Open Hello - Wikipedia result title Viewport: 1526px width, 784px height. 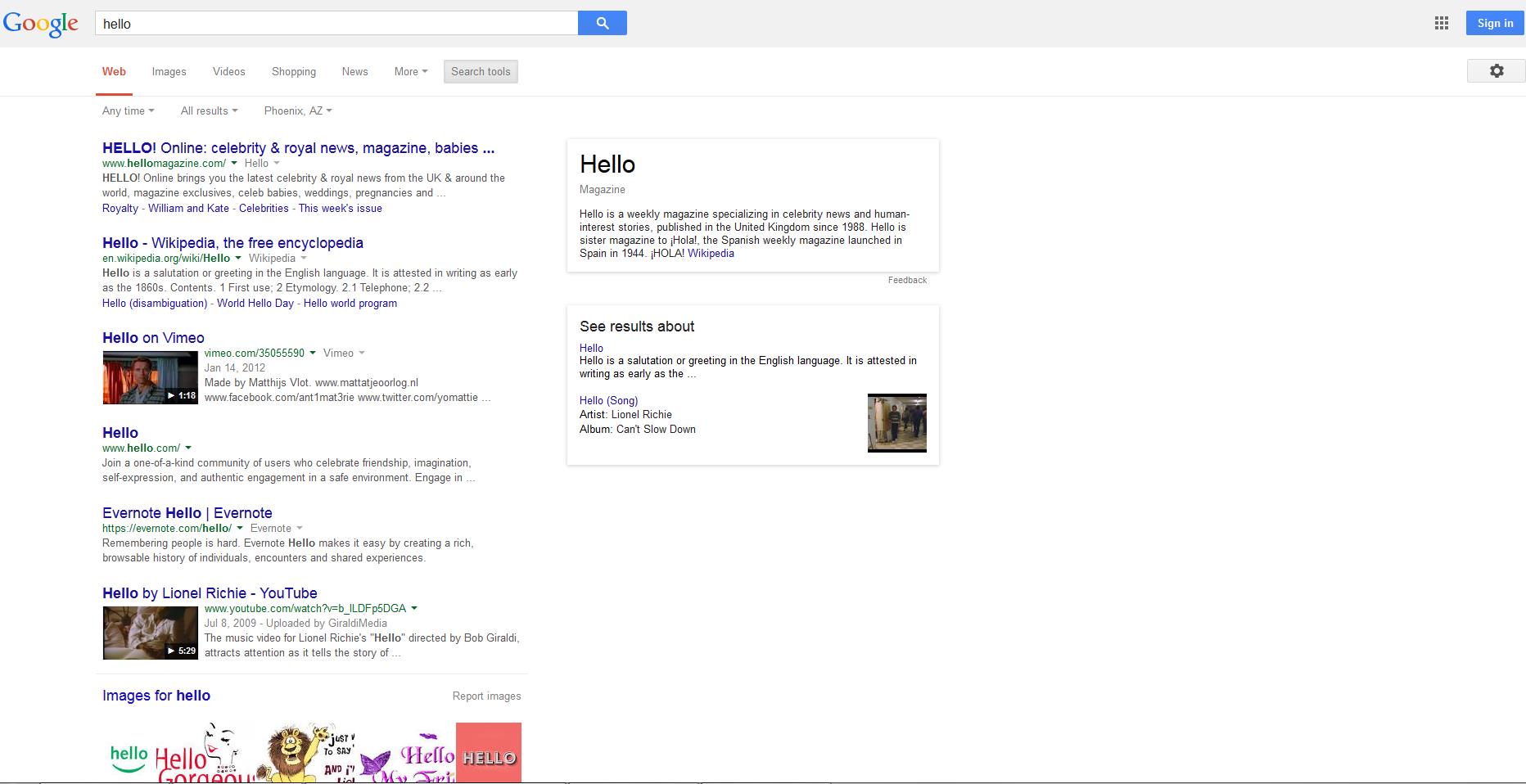(x=233, y=243)
